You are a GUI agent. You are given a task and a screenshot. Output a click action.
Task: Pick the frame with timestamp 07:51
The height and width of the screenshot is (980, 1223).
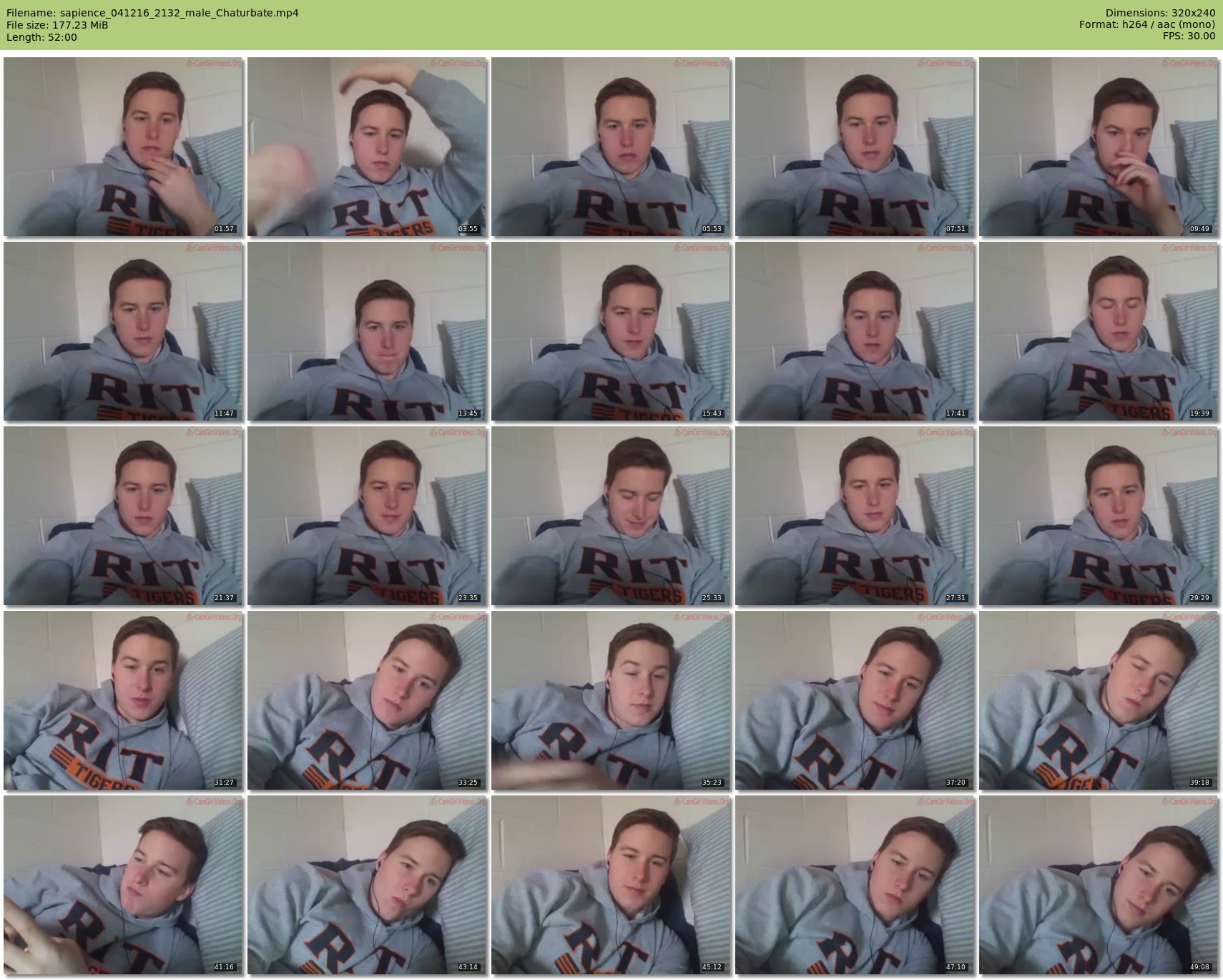coord(855,147)
